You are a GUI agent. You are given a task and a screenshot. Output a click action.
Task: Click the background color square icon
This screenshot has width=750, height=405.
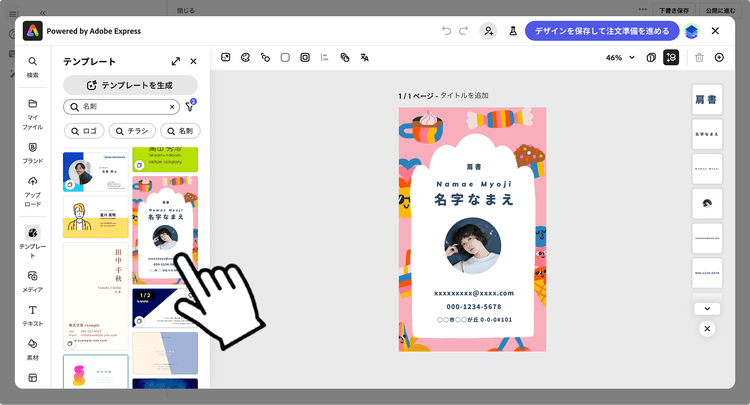click(x=285, y=57)
